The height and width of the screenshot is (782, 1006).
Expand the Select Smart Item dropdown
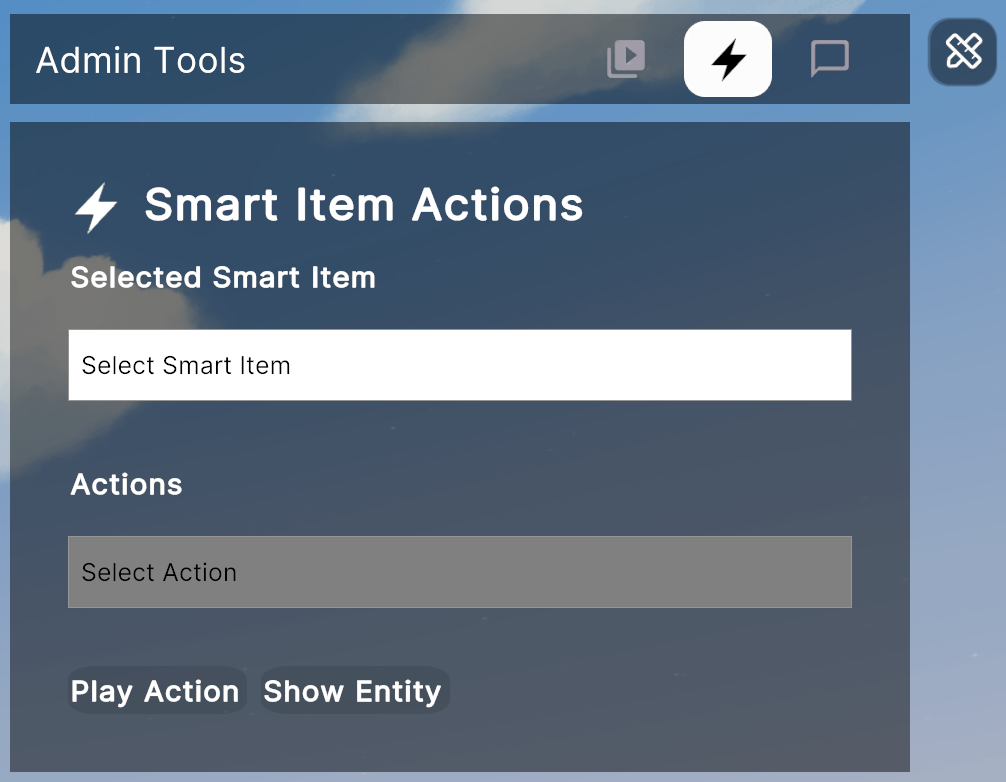[x=459, y=365]
